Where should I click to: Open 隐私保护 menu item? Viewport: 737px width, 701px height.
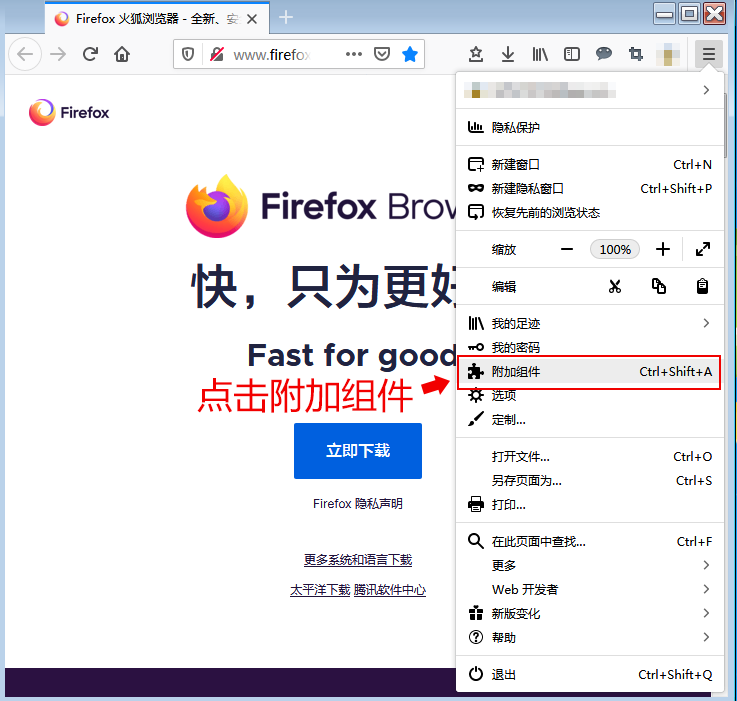tap(589, 127)
